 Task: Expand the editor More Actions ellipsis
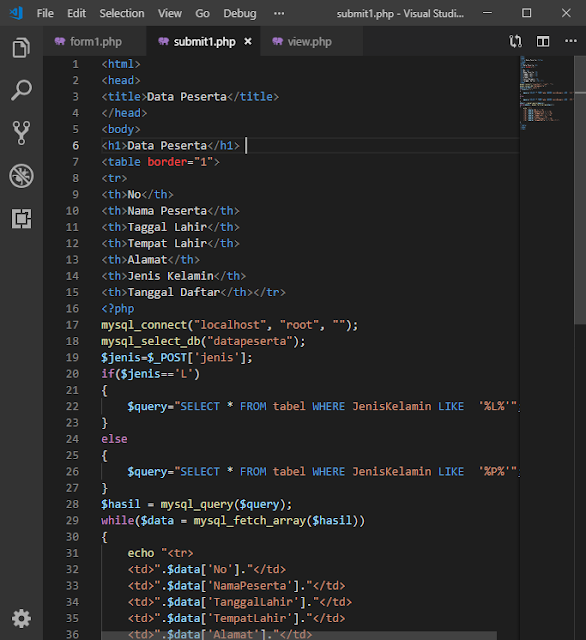570,41
